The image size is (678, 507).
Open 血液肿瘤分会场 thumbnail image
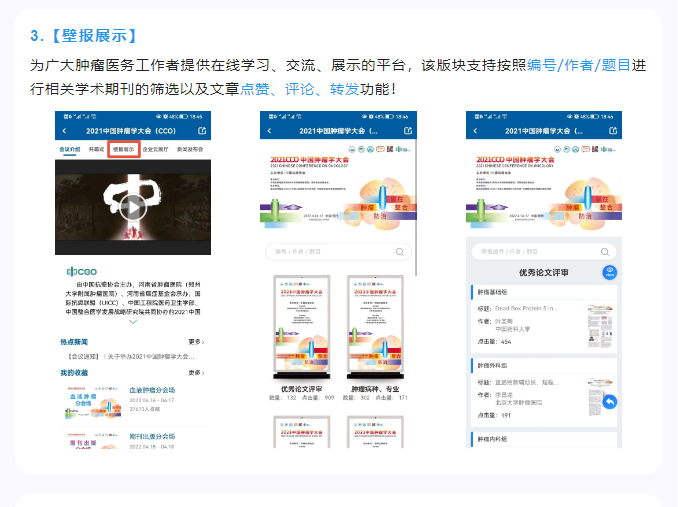(93, 403)
